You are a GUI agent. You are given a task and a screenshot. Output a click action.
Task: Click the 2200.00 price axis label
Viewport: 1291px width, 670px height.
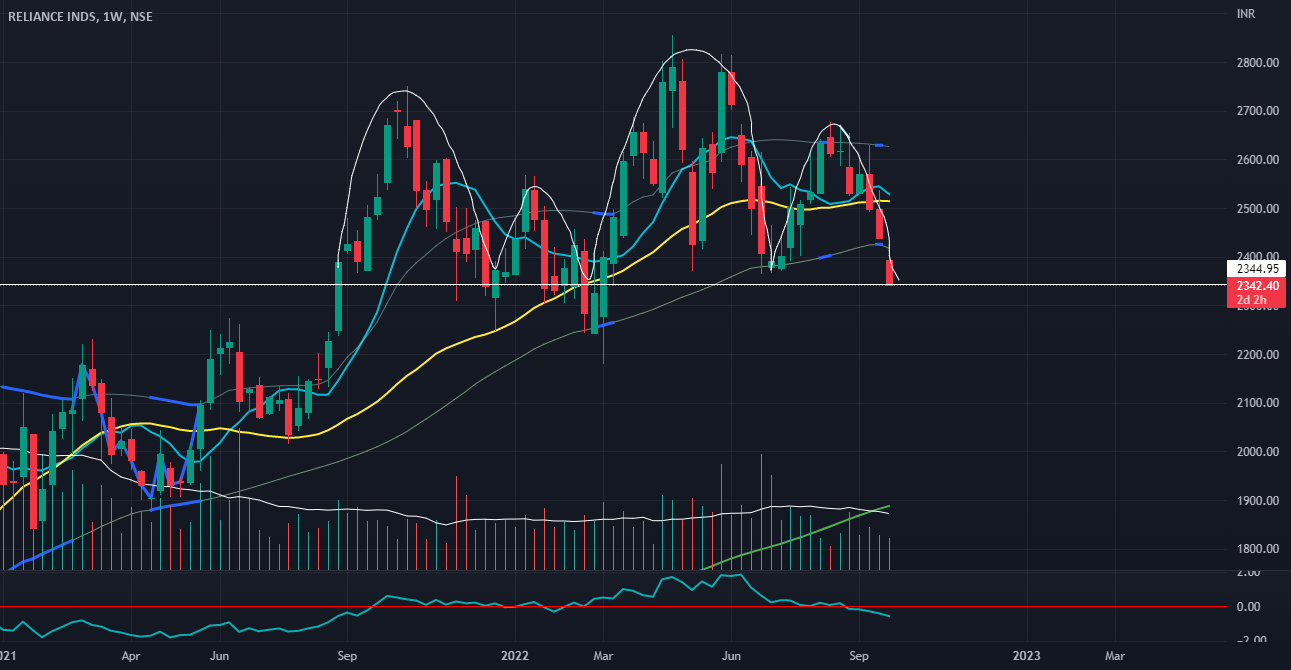tap(1258, 355)
